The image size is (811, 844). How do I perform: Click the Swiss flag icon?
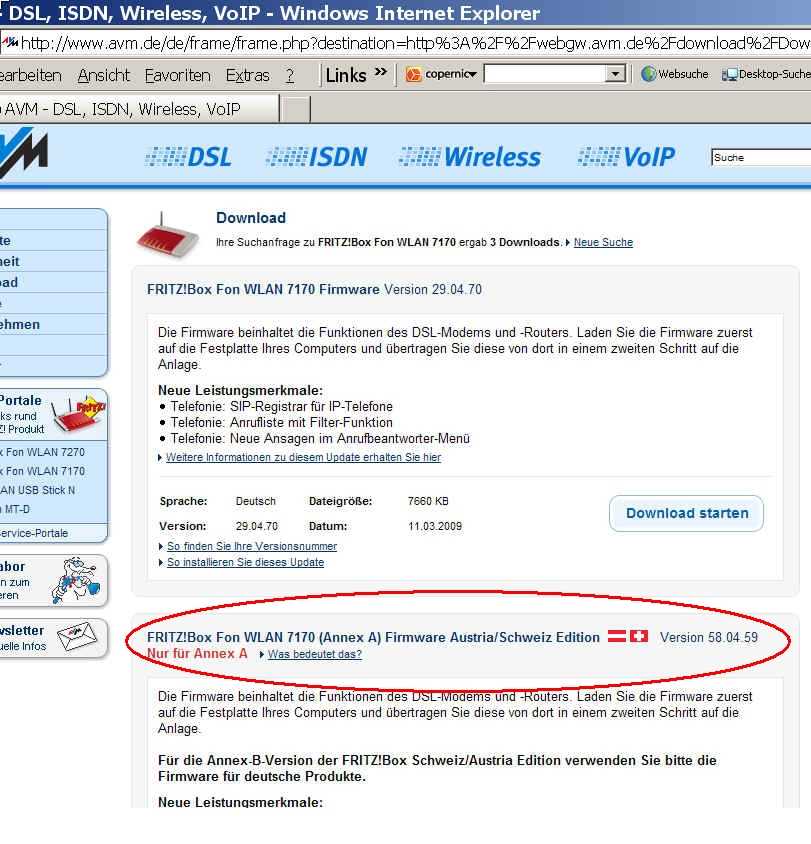click(639, 637)
